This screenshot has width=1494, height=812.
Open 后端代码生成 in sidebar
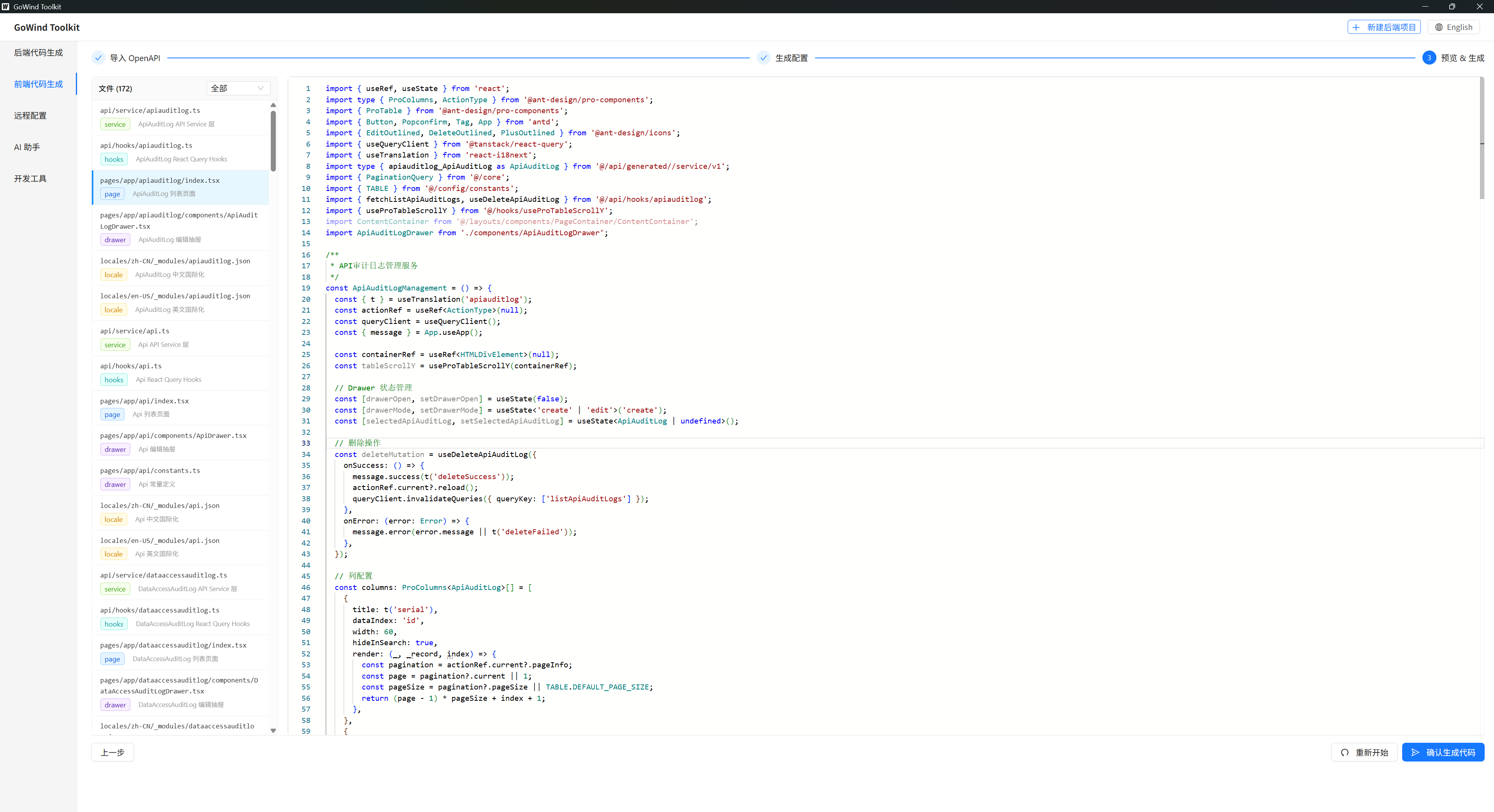(x=38, y=53)
